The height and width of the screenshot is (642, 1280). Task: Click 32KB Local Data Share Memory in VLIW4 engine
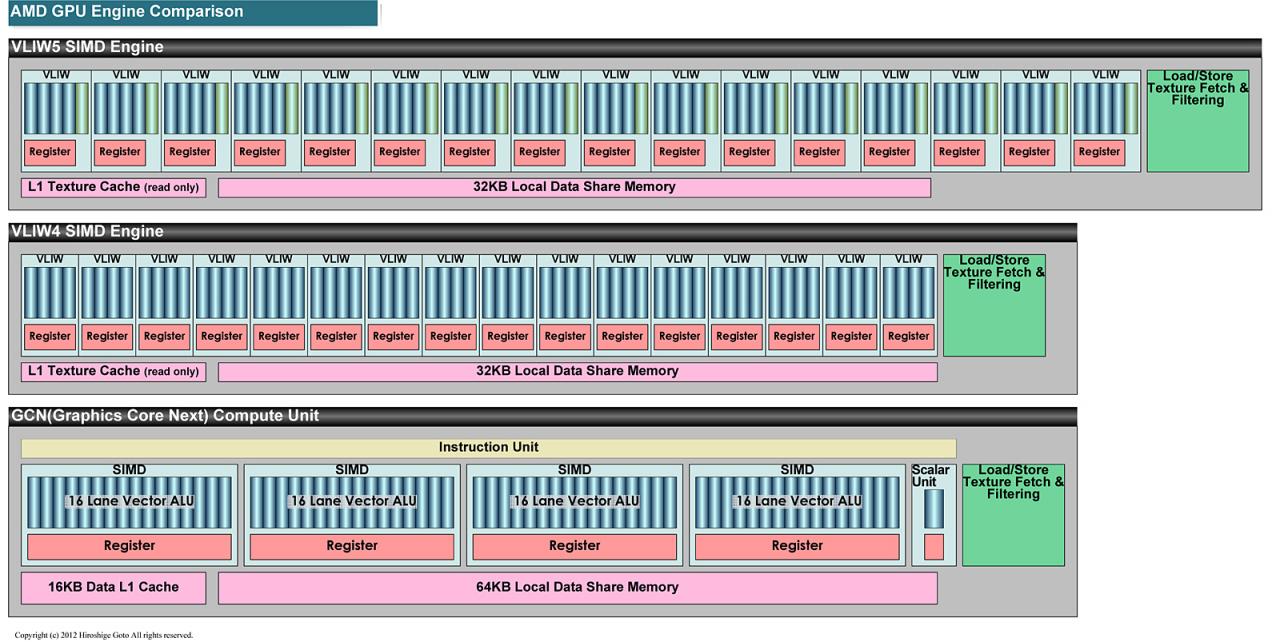(x=577, y=372)
